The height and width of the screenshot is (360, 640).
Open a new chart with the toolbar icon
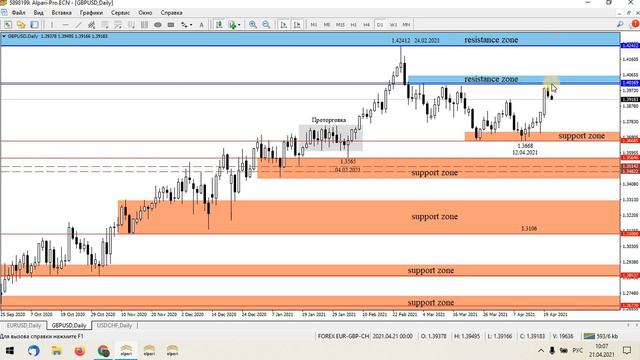pos(8,25)
